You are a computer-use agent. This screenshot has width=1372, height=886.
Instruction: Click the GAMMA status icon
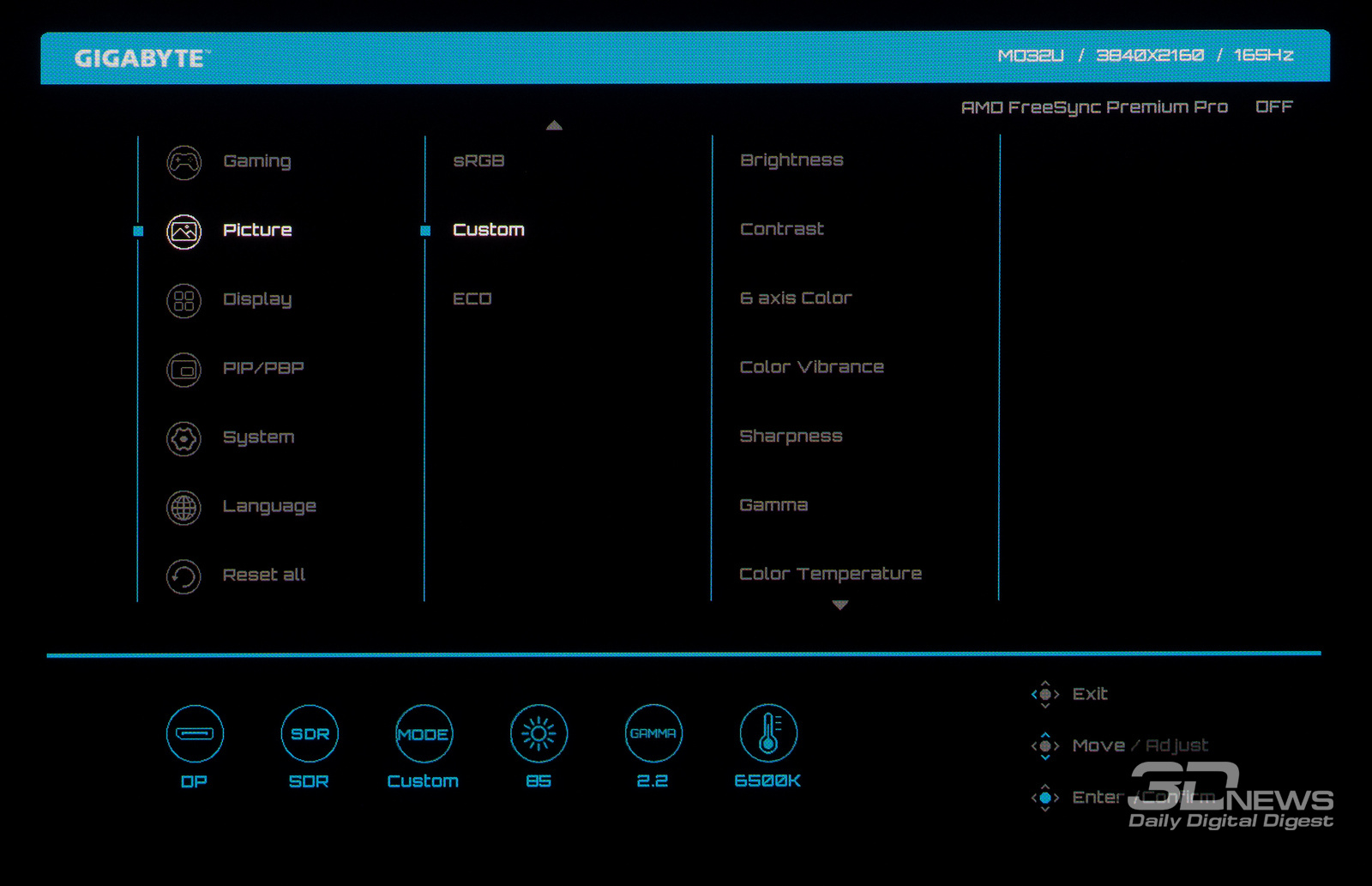pyautogui.click(x=653, y=734)
